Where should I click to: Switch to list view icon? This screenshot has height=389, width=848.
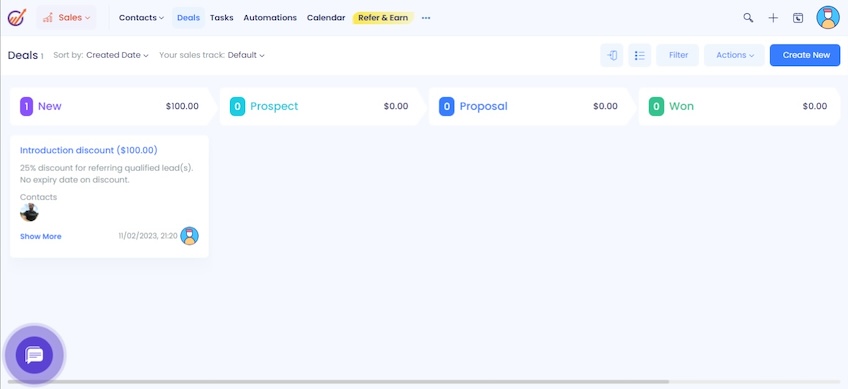tap(640, 55)
